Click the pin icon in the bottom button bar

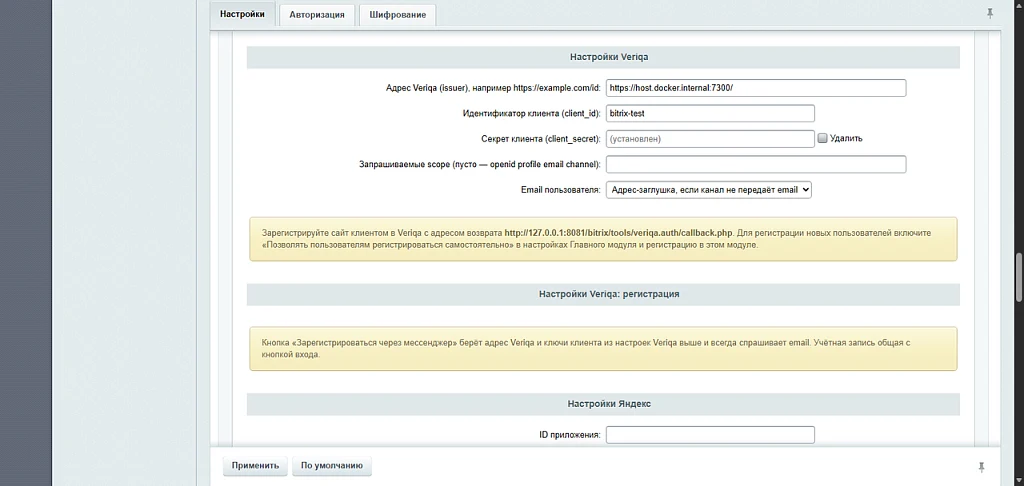982,467
